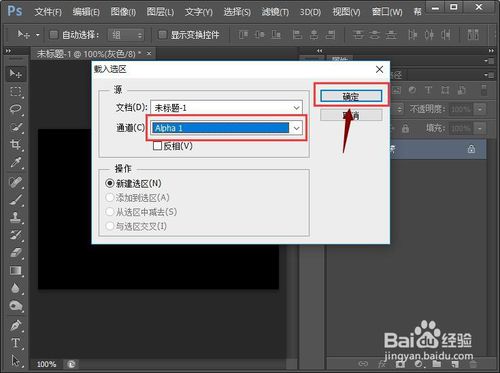Select the Horizontal Type tool
The image size is (500, 373).
(x=15, y=343)
